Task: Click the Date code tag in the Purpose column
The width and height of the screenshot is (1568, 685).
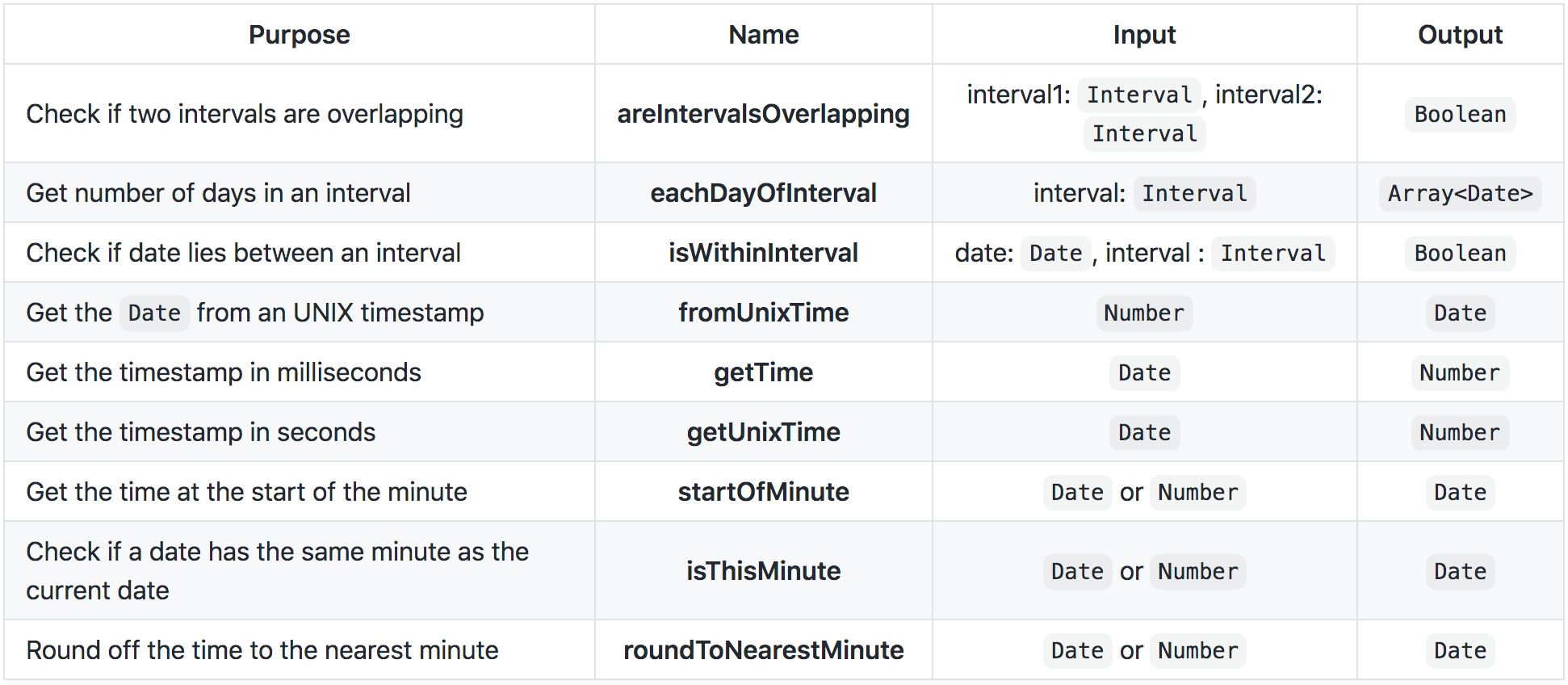Action: (154, 313)
